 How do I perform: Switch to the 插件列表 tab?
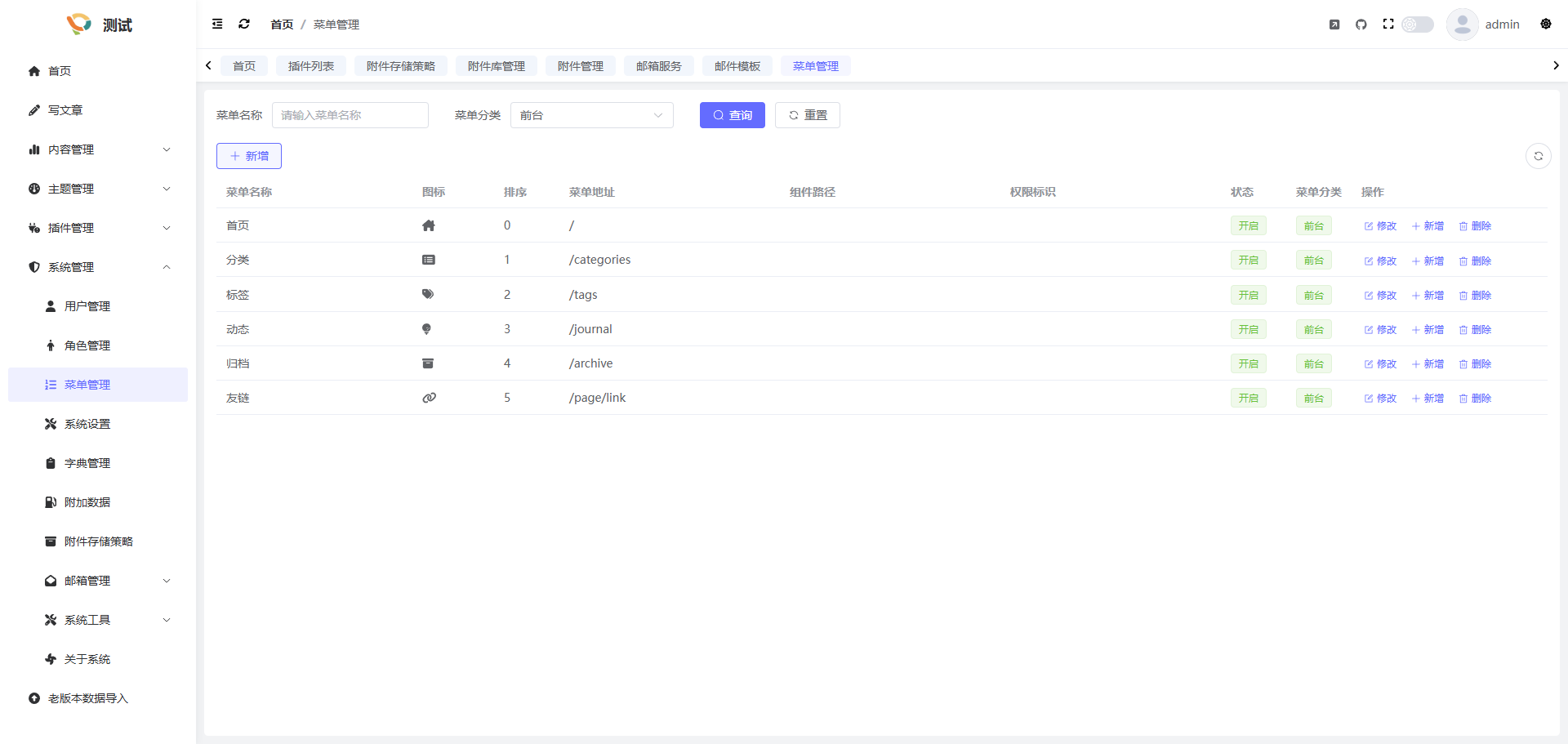[x=311, y=65]
